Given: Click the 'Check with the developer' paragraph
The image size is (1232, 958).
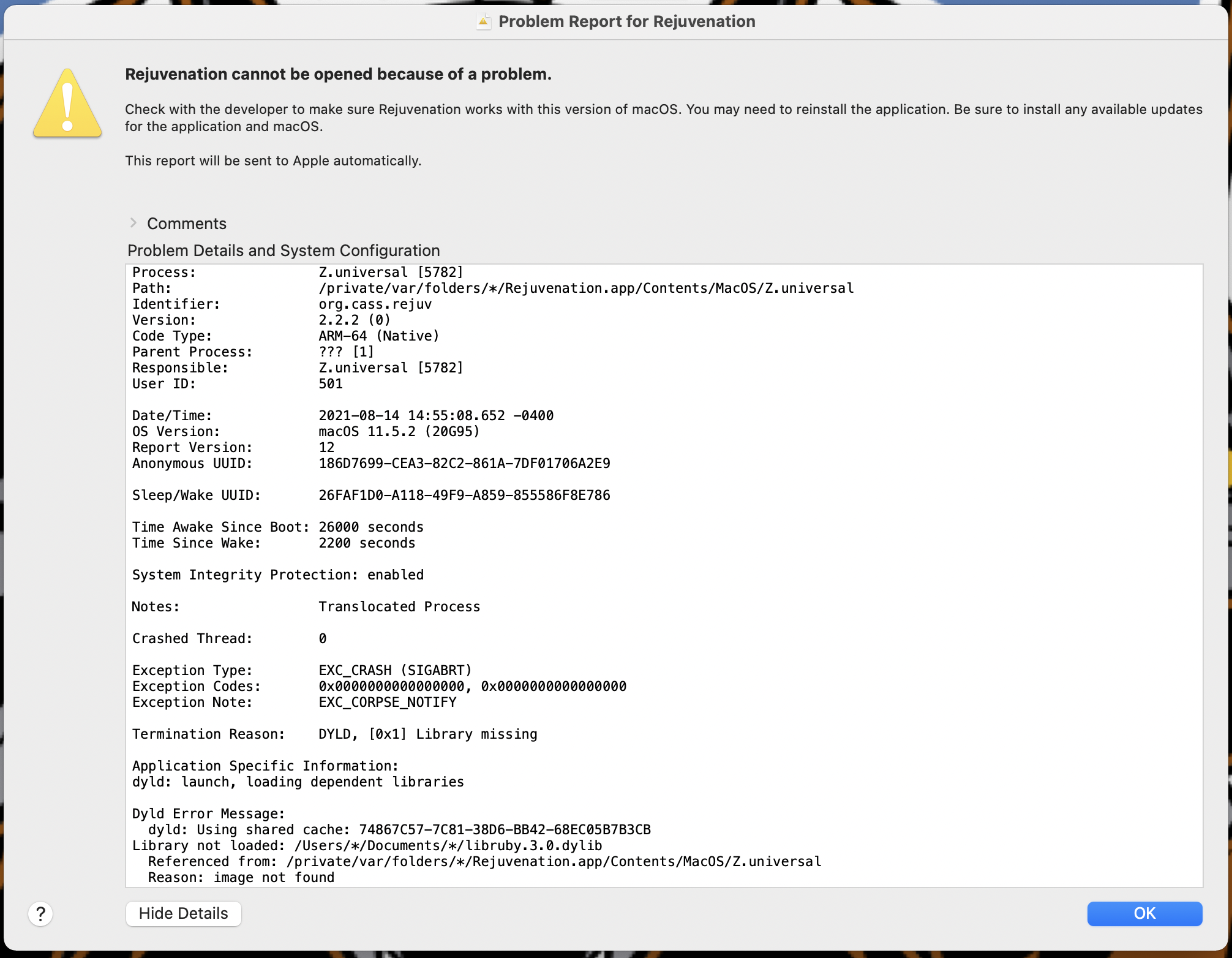Looking at the screenshot, I should (664, 118).
